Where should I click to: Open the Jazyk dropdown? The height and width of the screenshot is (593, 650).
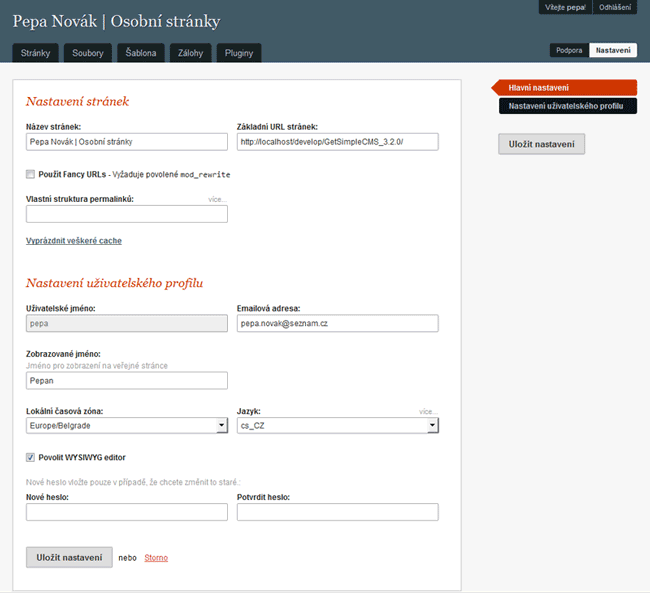tap(337, 425)
